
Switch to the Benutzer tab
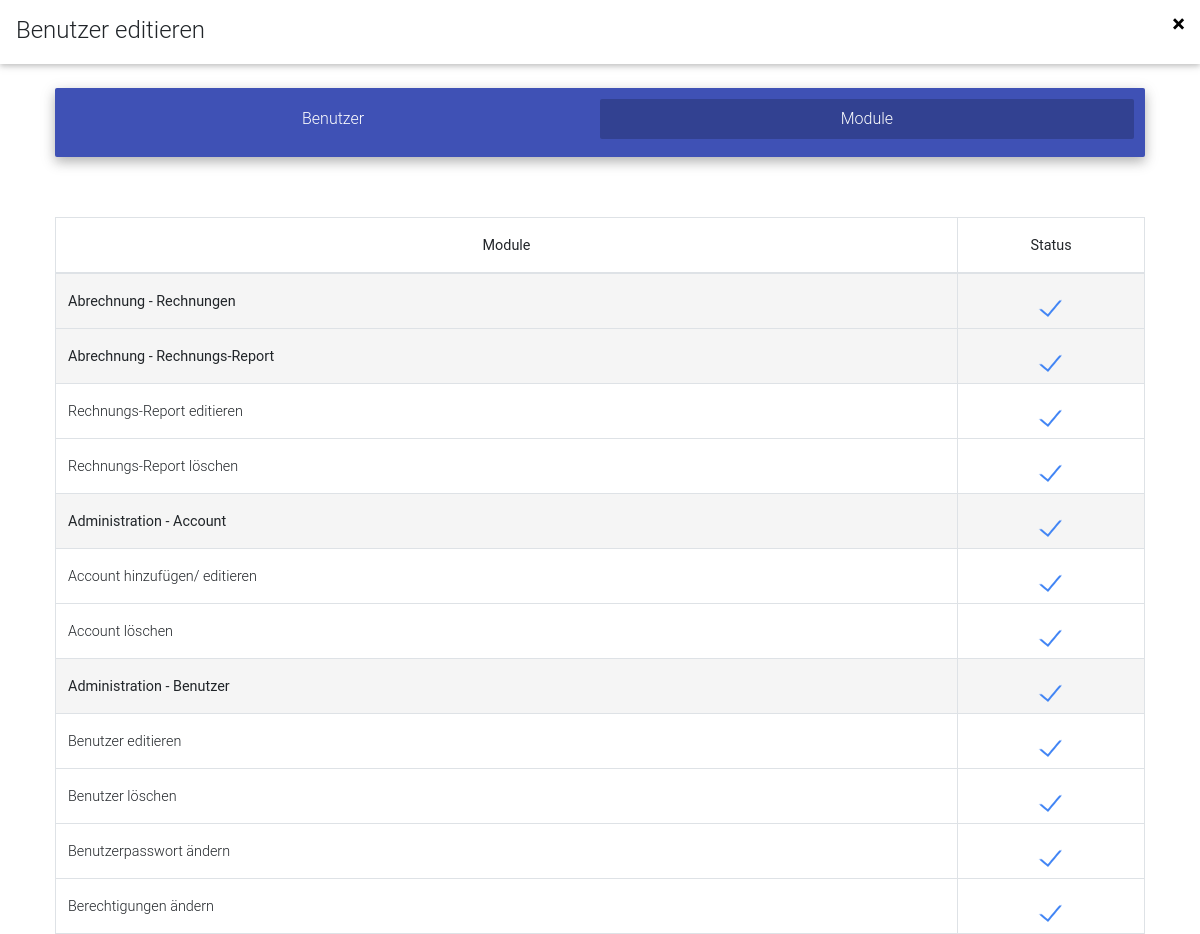[333, 119]
